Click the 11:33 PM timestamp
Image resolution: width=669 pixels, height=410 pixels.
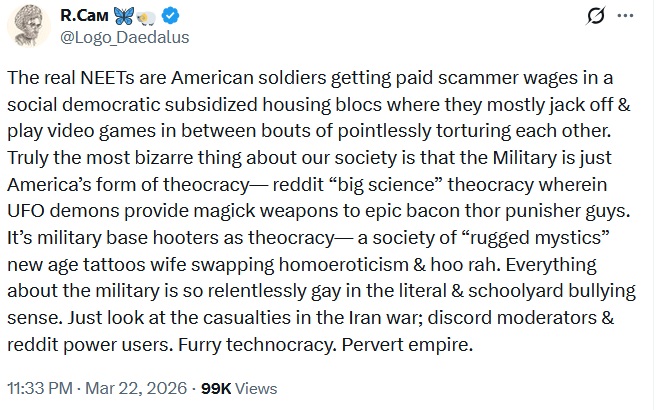coord(40,388)
